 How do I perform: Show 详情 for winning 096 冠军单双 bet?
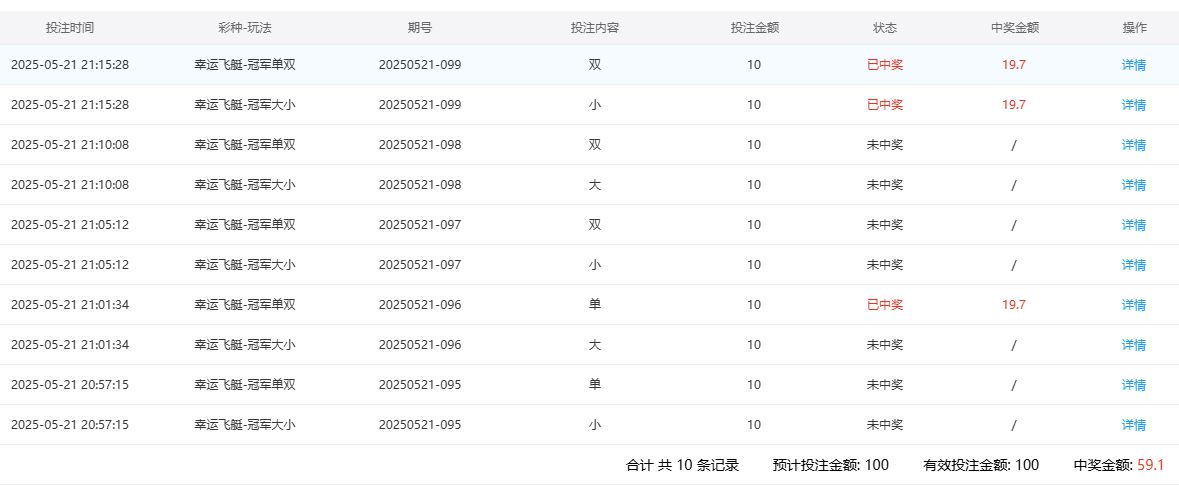[1133, 305]
